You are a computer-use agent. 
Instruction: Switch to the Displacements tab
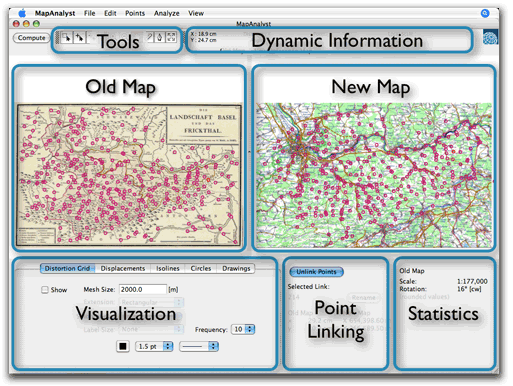click(x=123, y=268)
